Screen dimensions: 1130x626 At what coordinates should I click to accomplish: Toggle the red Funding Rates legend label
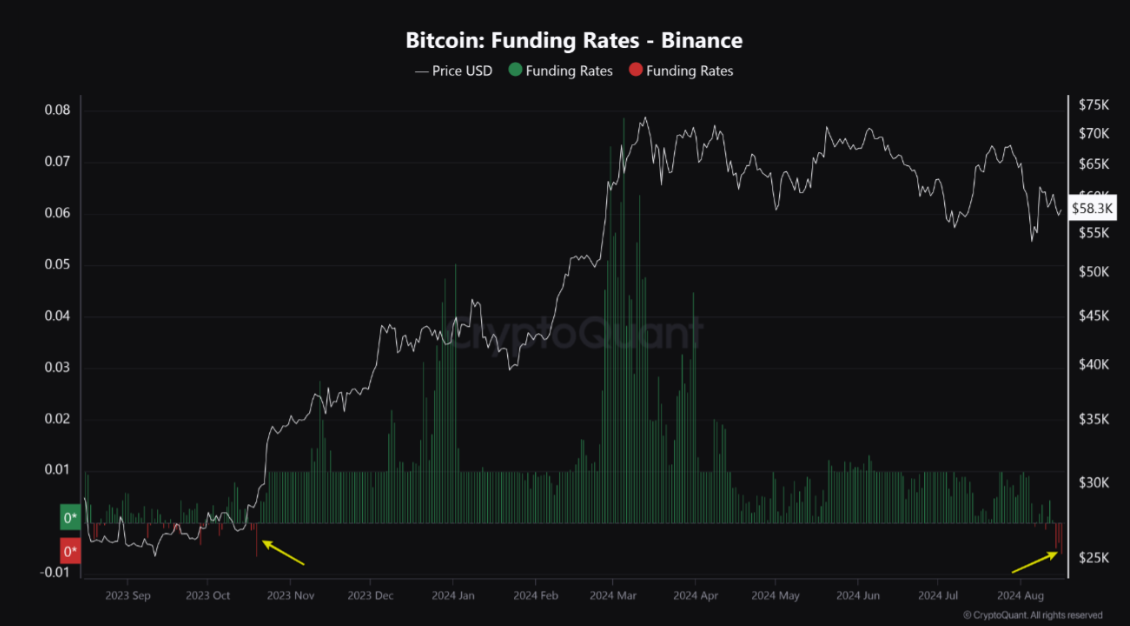pyautogui.click(x=690, y=71)
